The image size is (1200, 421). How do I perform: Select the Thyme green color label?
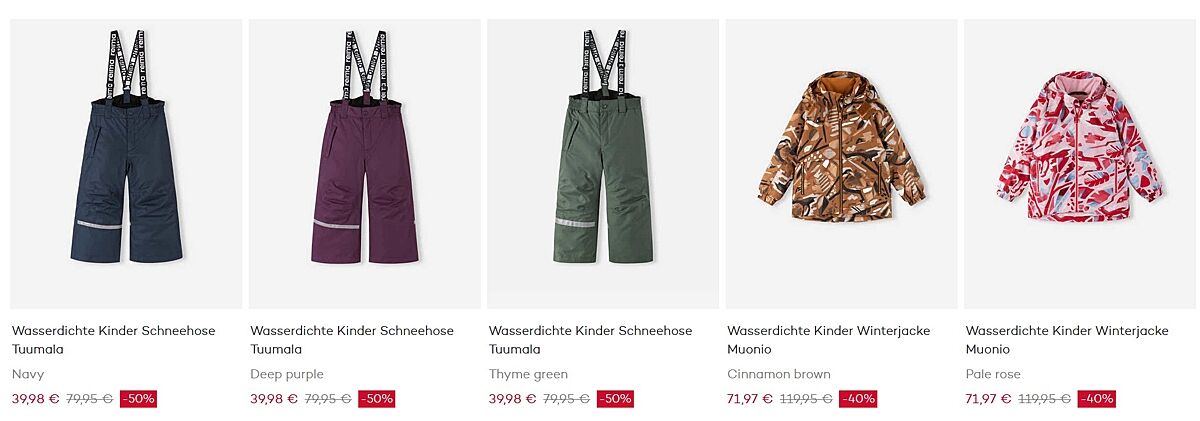(528, 374)
